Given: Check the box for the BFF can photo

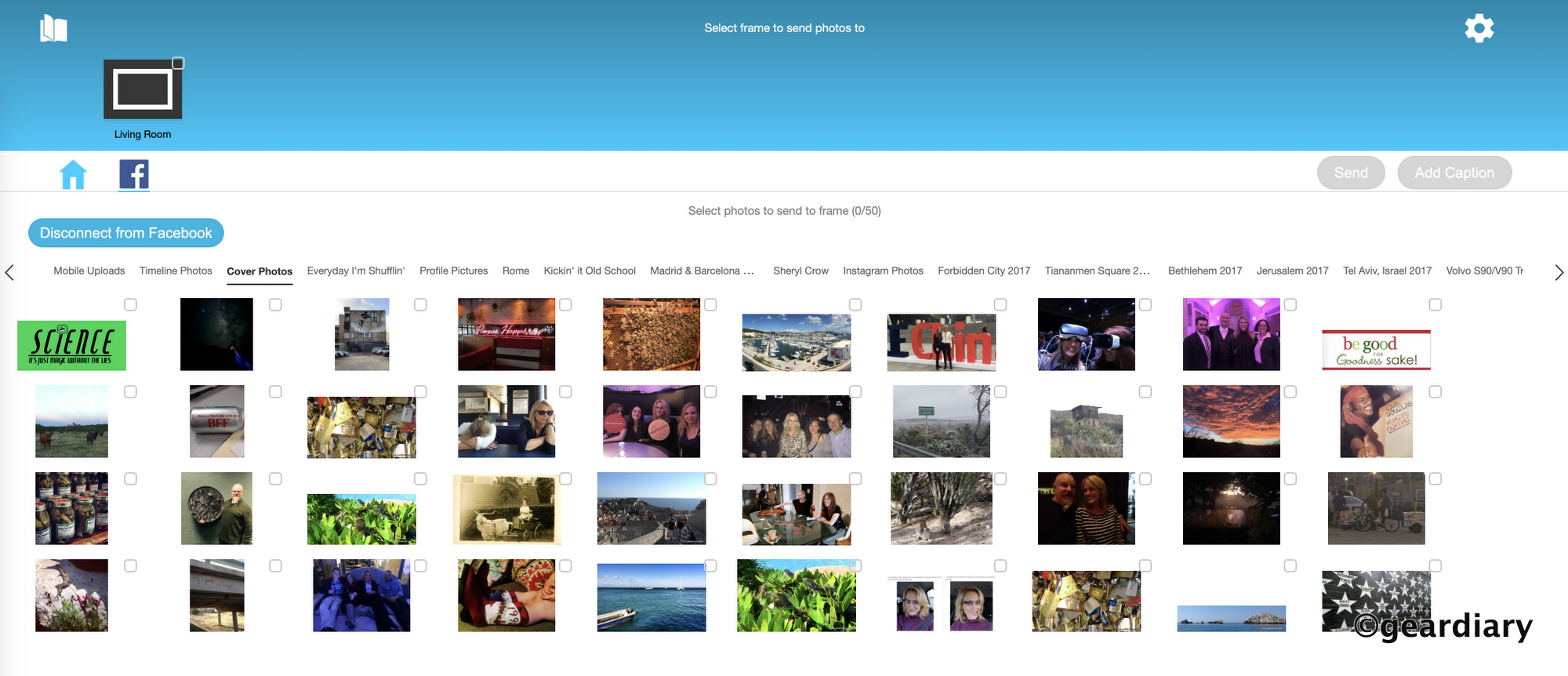Looking at the screenshot, I should point(275,391).
